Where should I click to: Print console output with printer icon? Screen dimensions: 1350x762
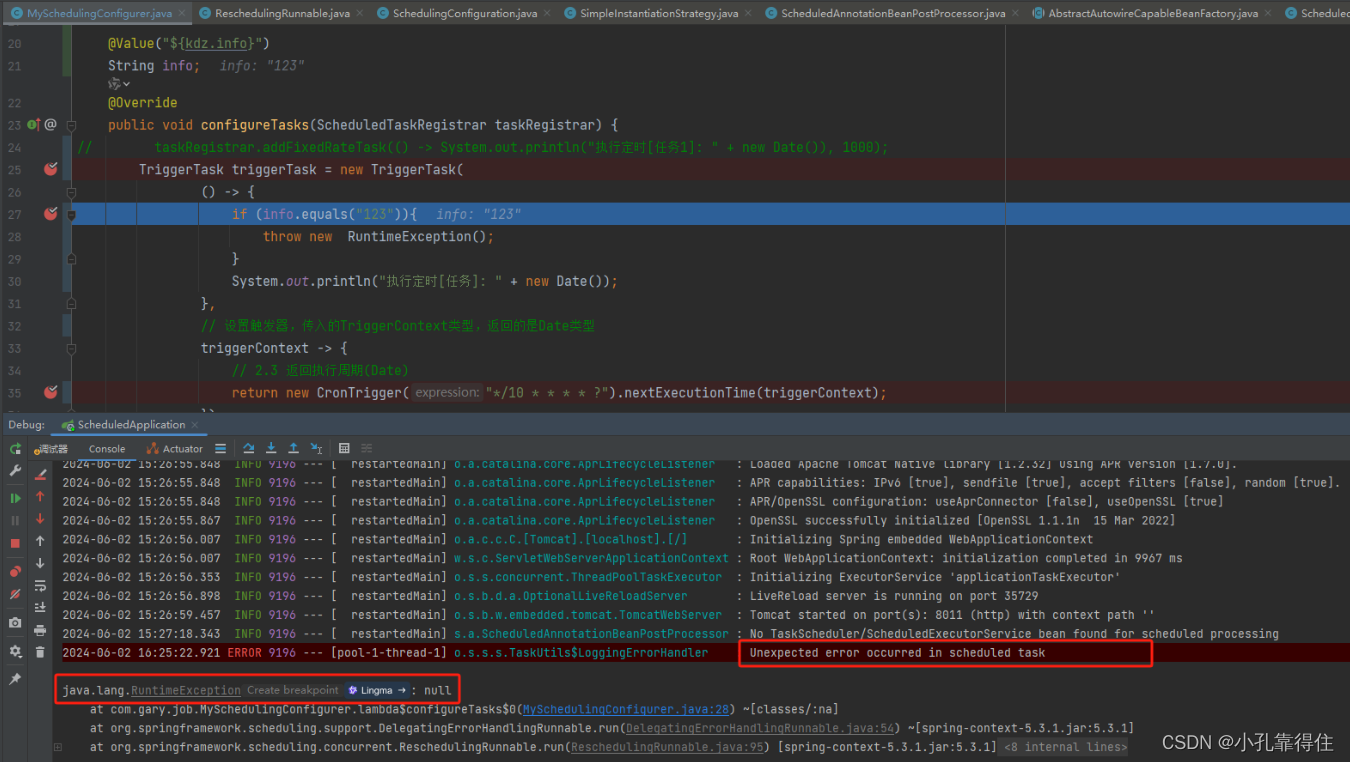pos(40,630)
